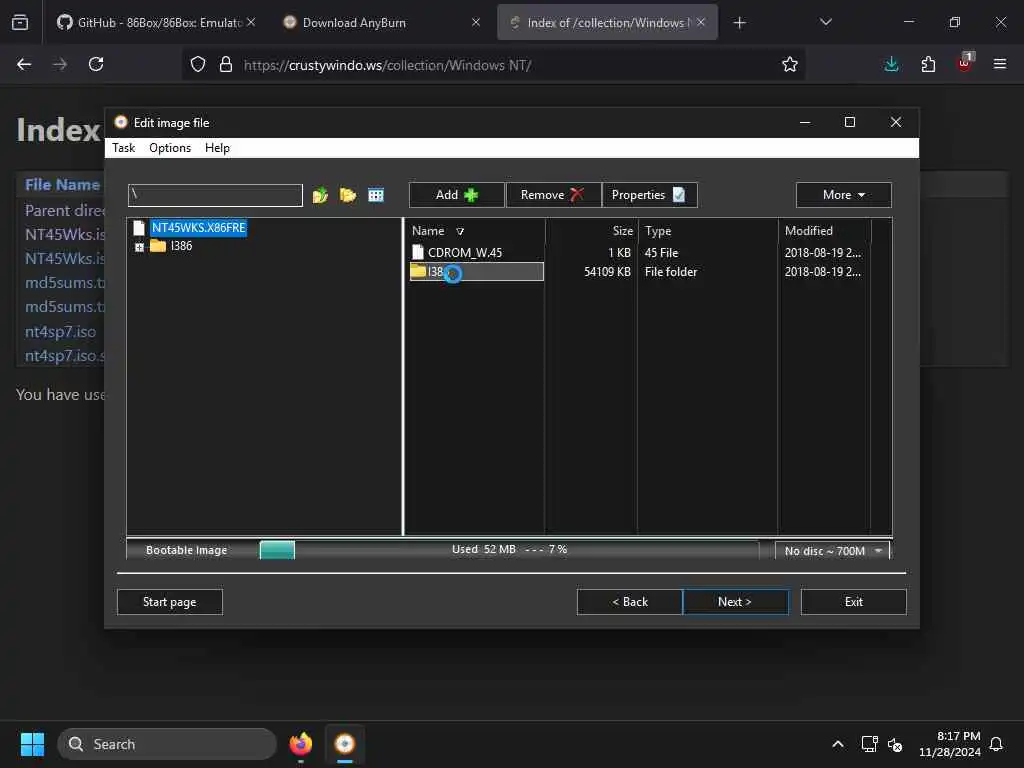Expand the I386 tree folder
Image resolution: width=1024 pixels, height=768 pixels.
tap(139, 247)
